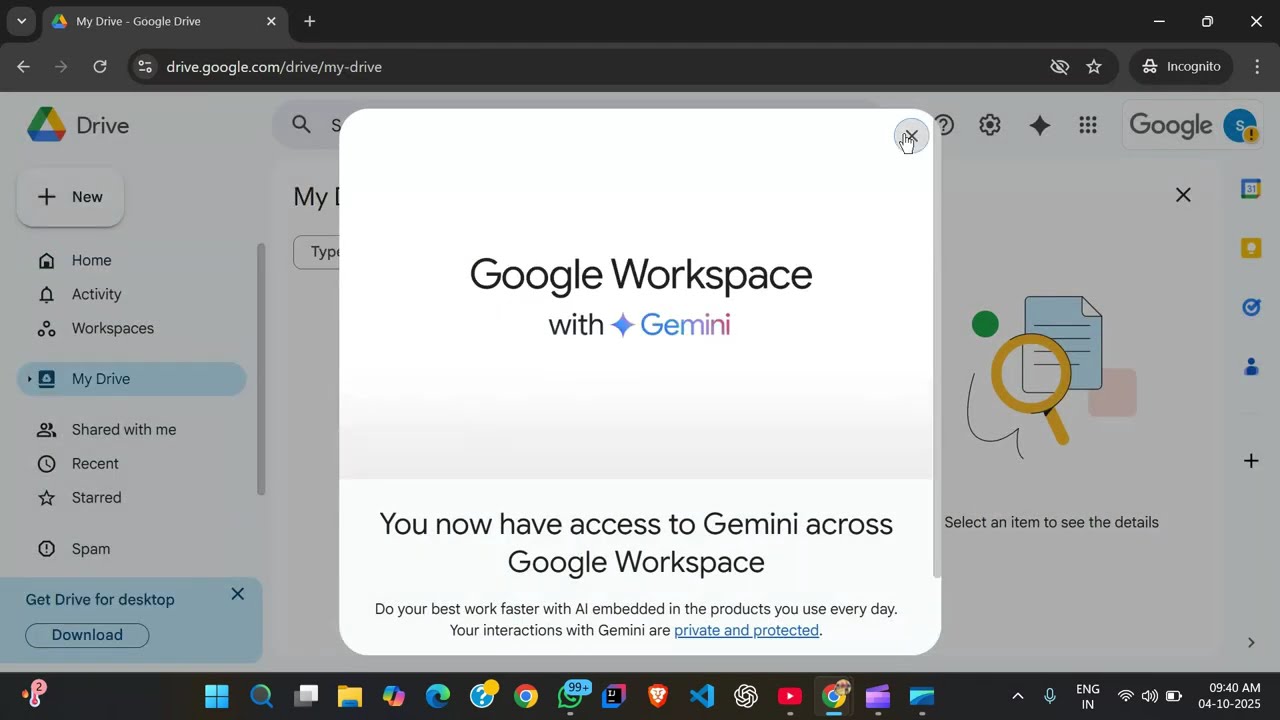This screenshot has height=720, width=1280.
Task: Close the My Drive browser tab
Action: (271, 21)
